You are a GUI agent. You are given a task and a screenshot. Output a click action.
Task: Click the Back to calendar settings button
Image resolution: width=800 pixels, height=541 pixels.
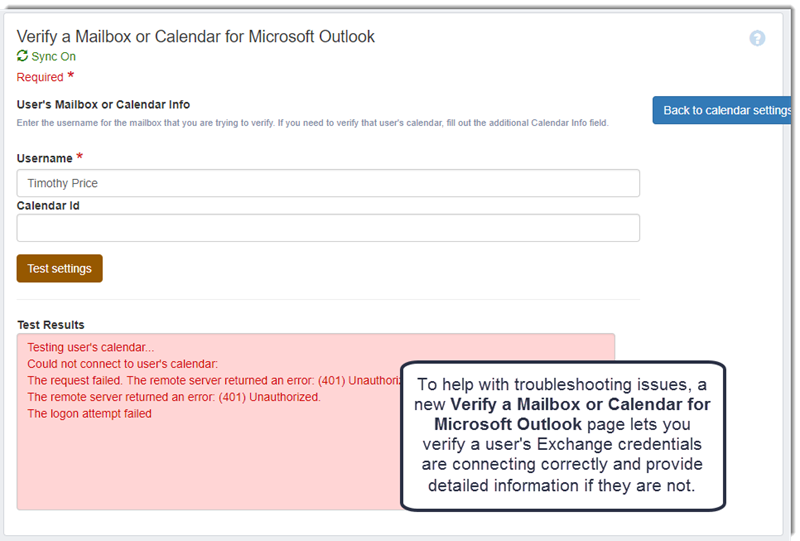point(723,110)
